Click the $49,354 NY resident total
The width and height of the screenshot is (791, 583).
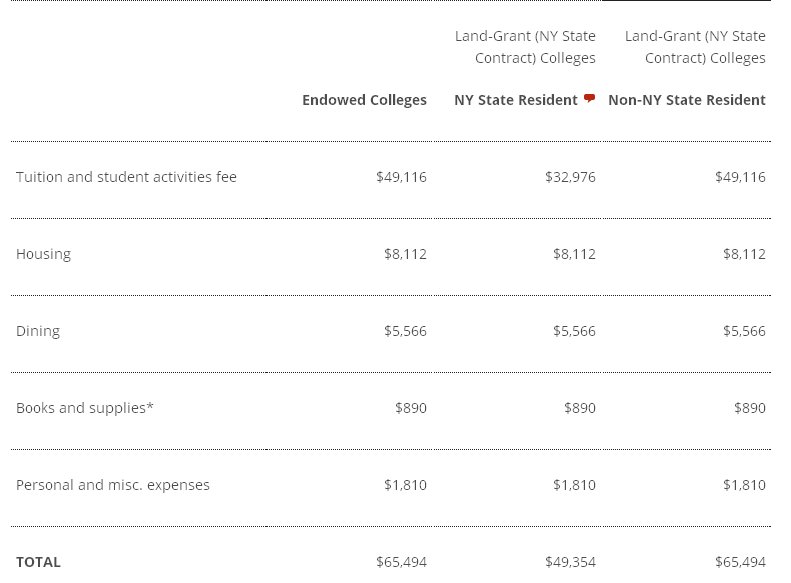(570, 562)
